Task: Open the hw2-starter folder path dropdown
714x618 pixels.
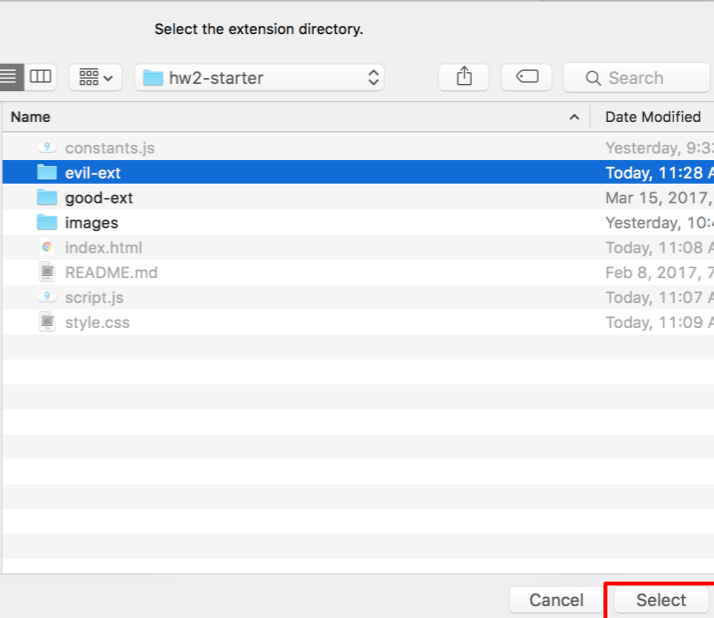Action: pyautogui.click(x=259, y=77)
